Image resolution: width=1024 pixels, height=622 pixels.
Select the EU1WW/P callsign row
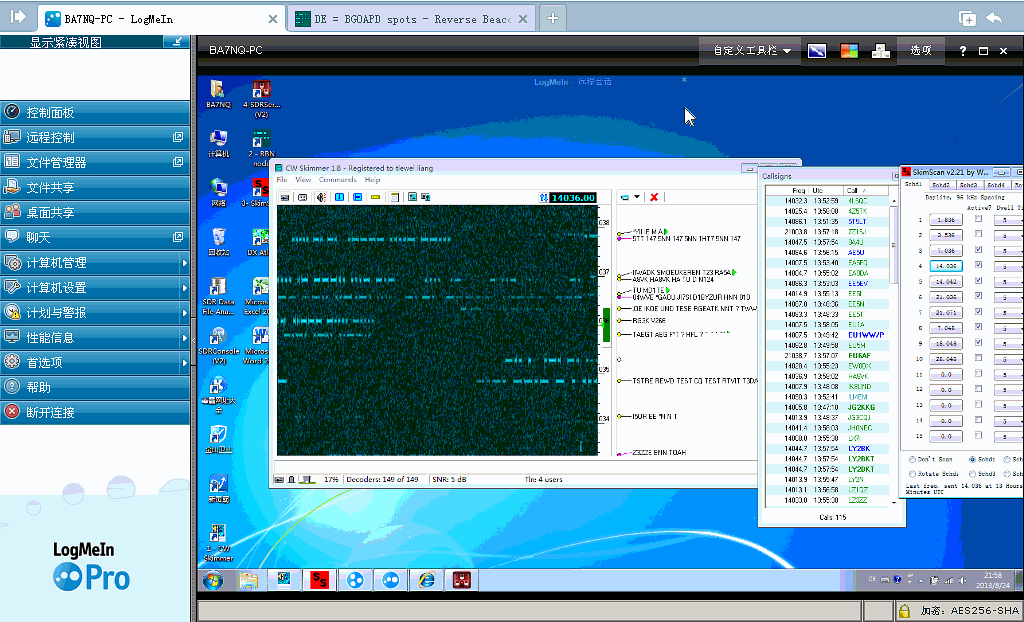coord(827,335)
